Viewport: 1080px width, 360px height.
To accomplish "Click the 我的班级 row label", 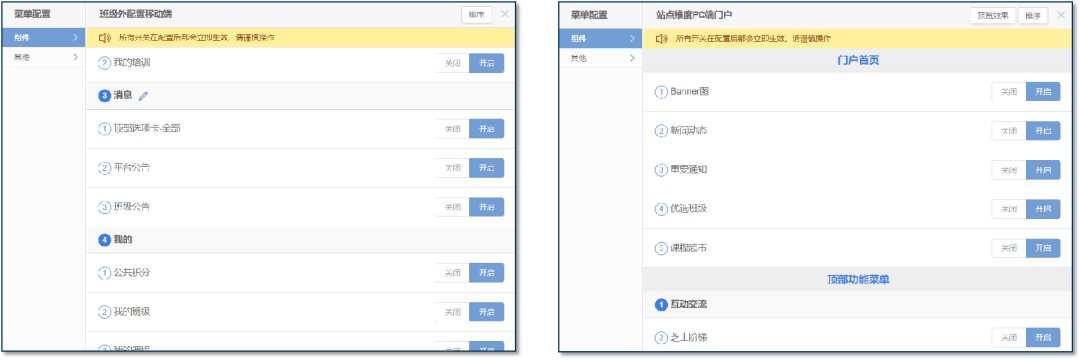I will pyautogui.click(x=132, y=312).
